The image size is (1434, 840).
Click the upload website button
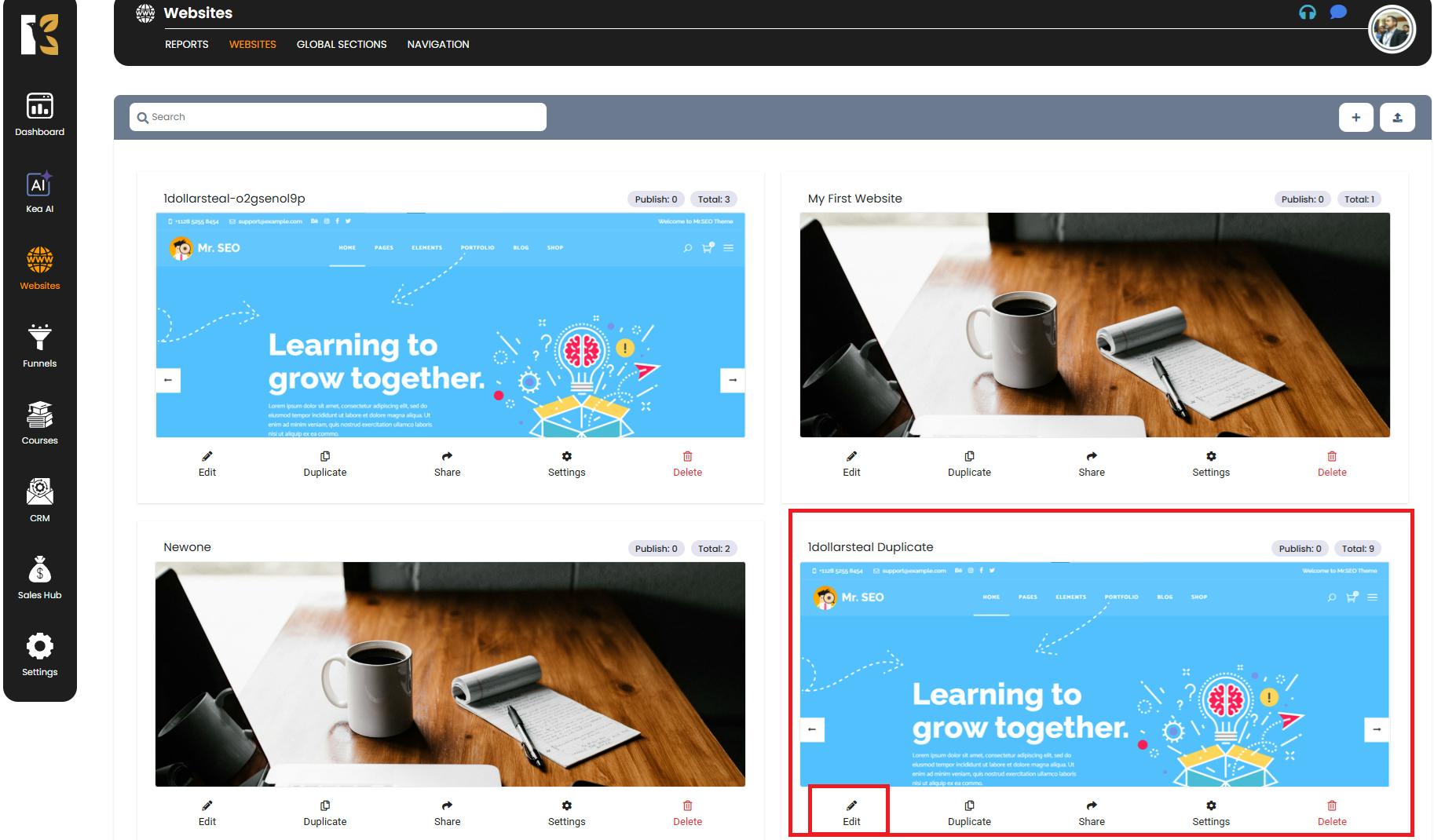1397,117
